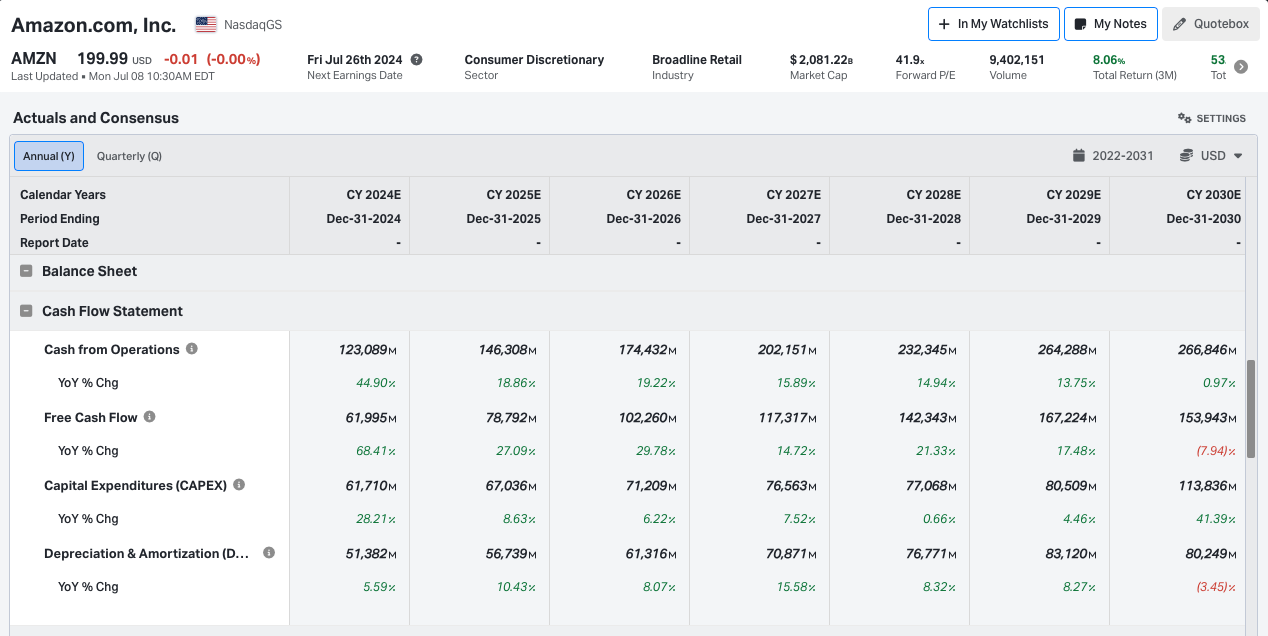The height and width of the screenshot is (636, 1268).
Task: Open the My Notes button
Action: (1111, 24)
